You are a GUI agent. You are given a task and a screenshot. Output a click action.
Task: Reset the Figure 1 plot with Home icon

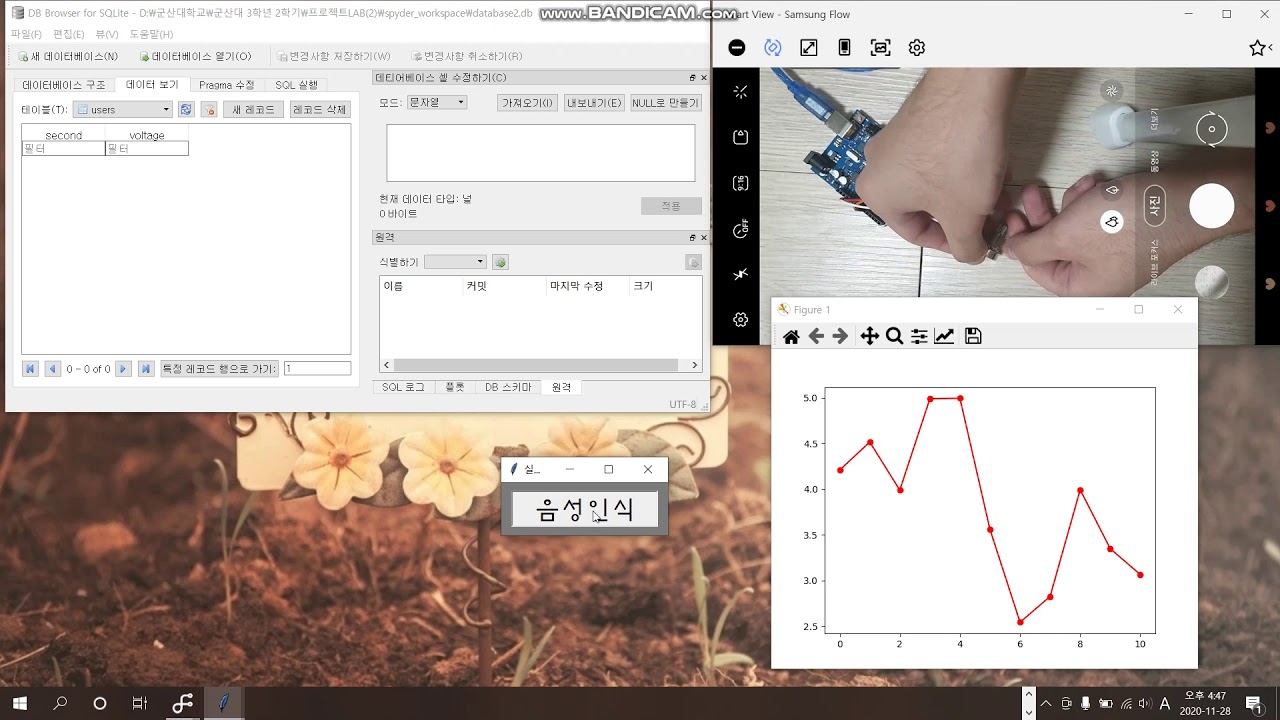tap(791, 337)
